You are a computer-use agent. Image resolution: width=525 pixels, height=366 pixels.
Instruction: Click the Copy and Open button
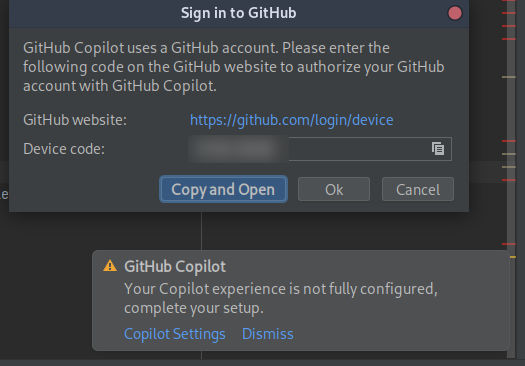223,190
